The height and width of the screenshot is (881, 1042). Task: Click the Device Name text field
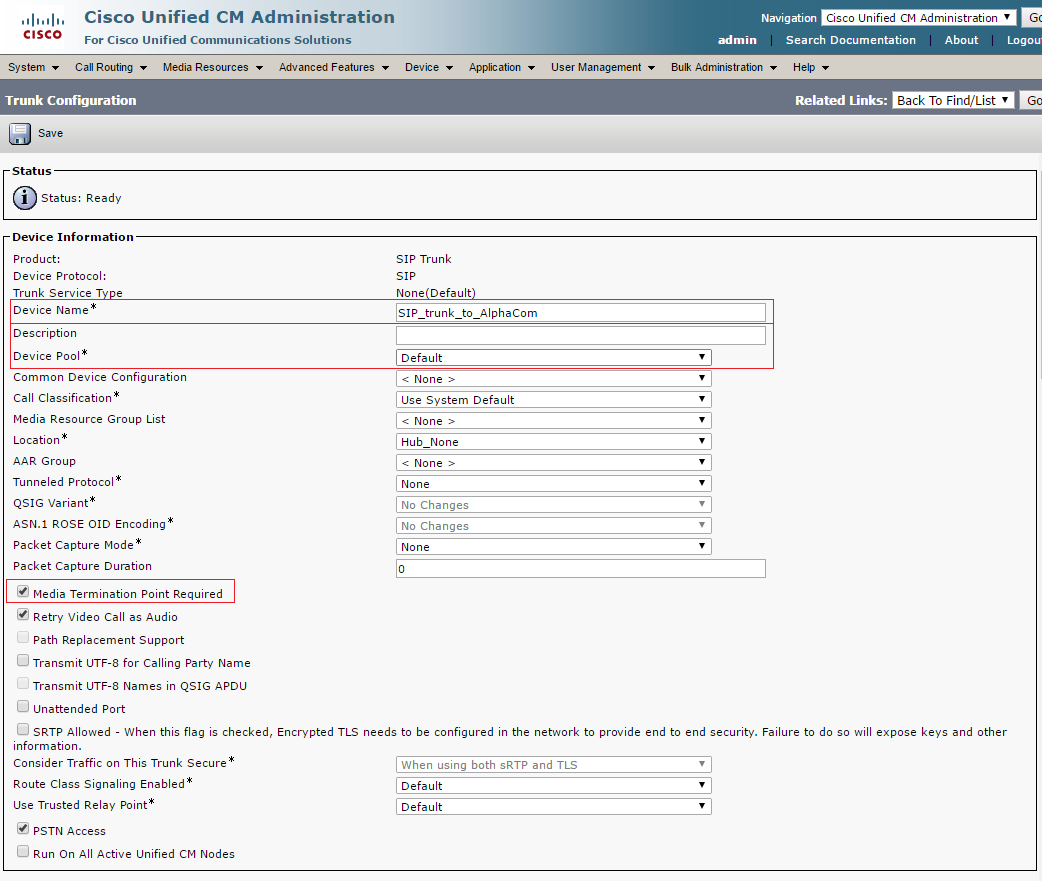(580, 313)
